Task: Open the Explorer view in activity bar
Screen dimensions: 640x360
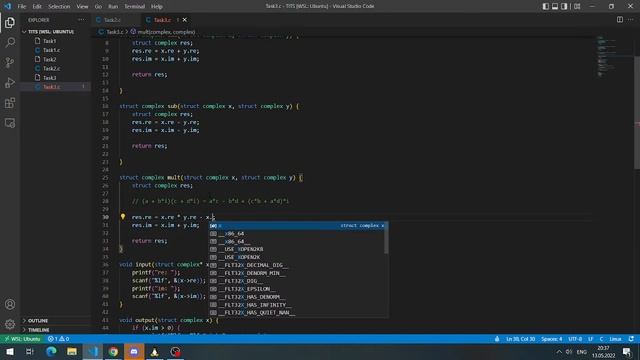Action: [10, 22]
